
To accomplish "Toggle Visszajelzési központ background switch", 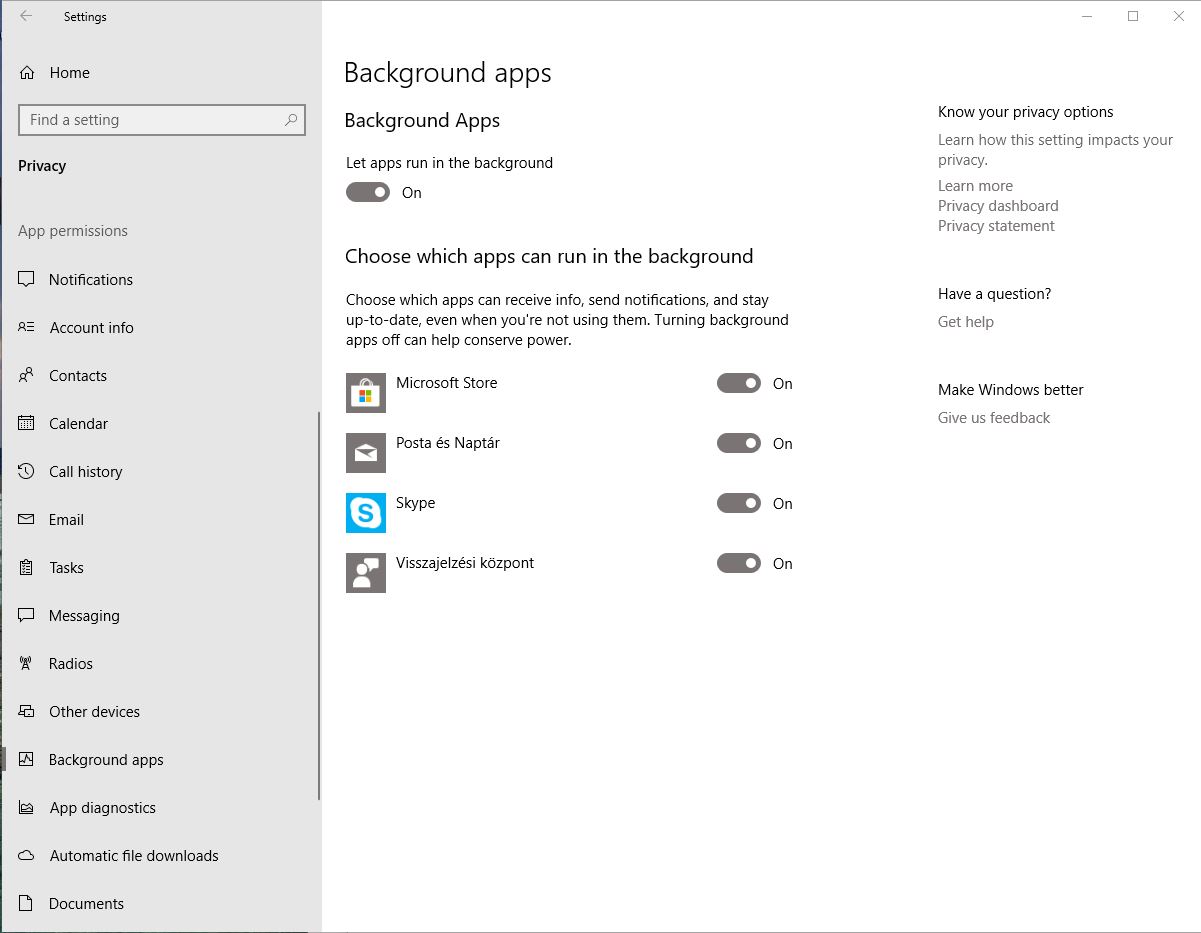I will click(x=739, y=563).
